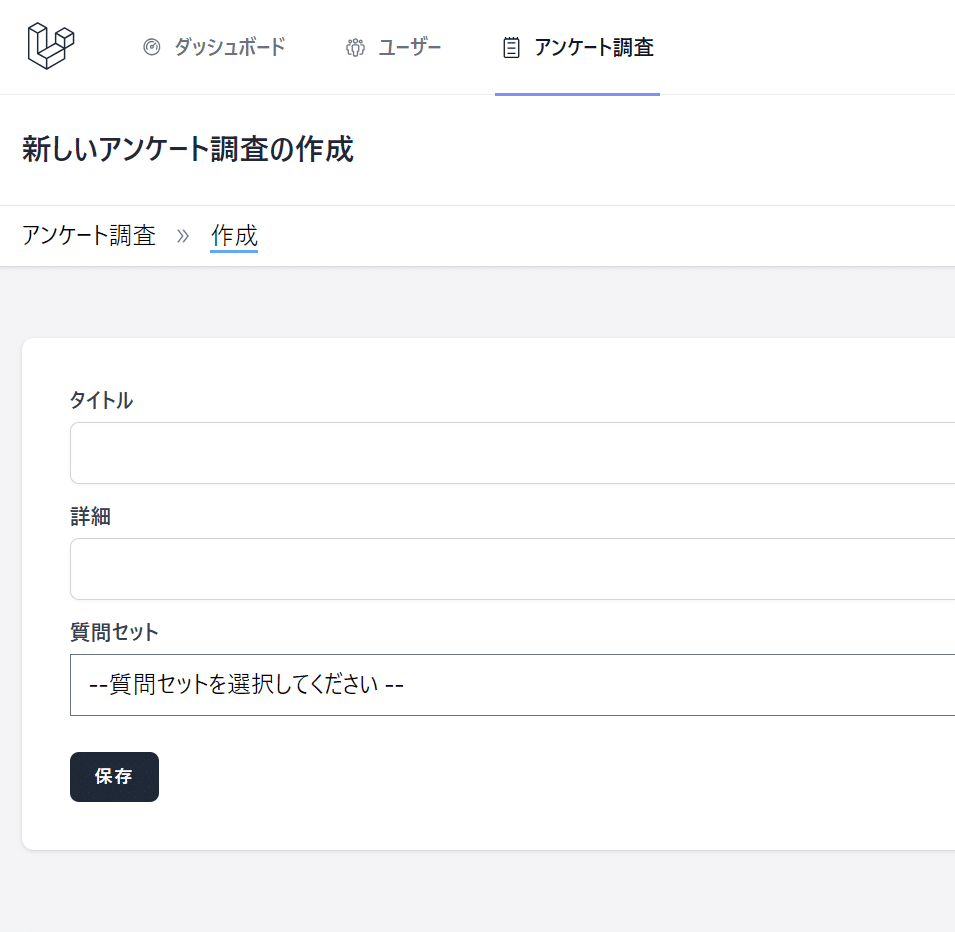Focus the タイトル input field
The height and width of the screenshot is (932, 955).
point(512,453)
